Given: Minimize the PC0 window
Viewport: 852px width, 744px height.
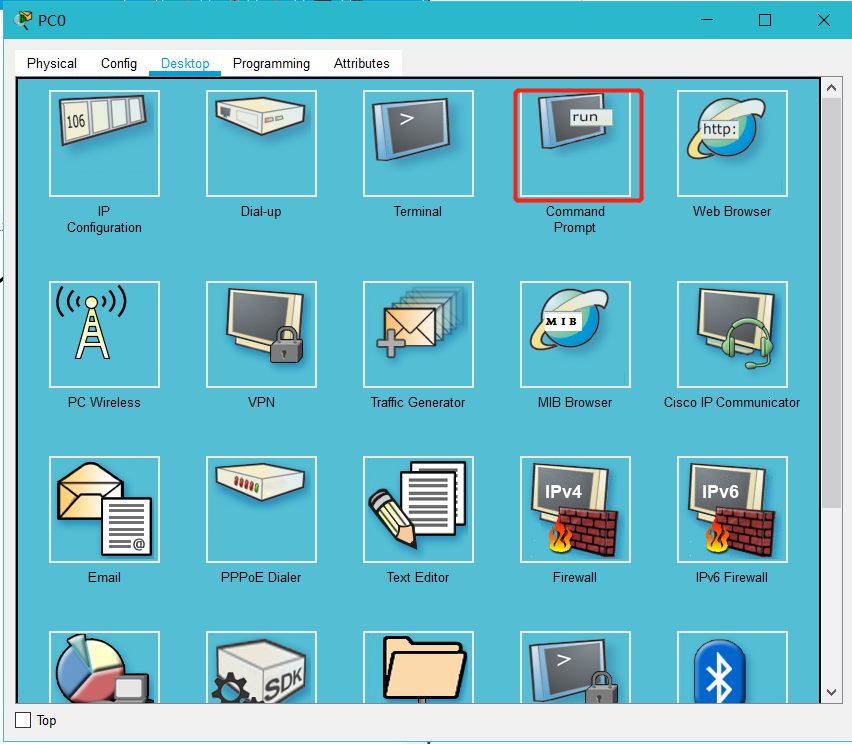Looking at the screenshot, I should pyautogui.click(x=707, y=21).
